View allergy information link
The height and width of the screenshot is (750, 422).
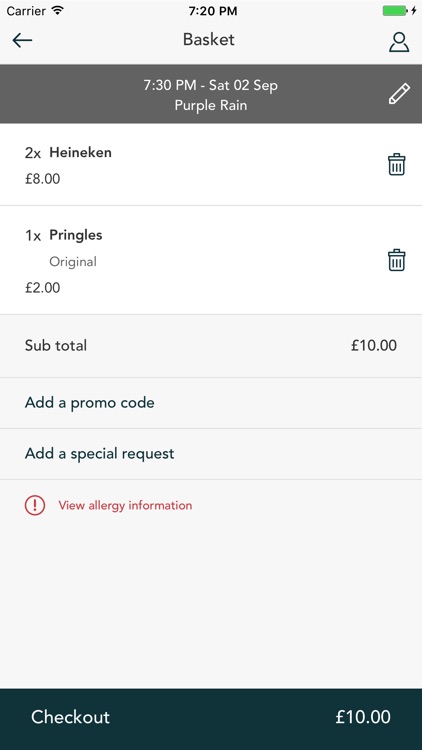pyautogui.click(x=125, y=506)
